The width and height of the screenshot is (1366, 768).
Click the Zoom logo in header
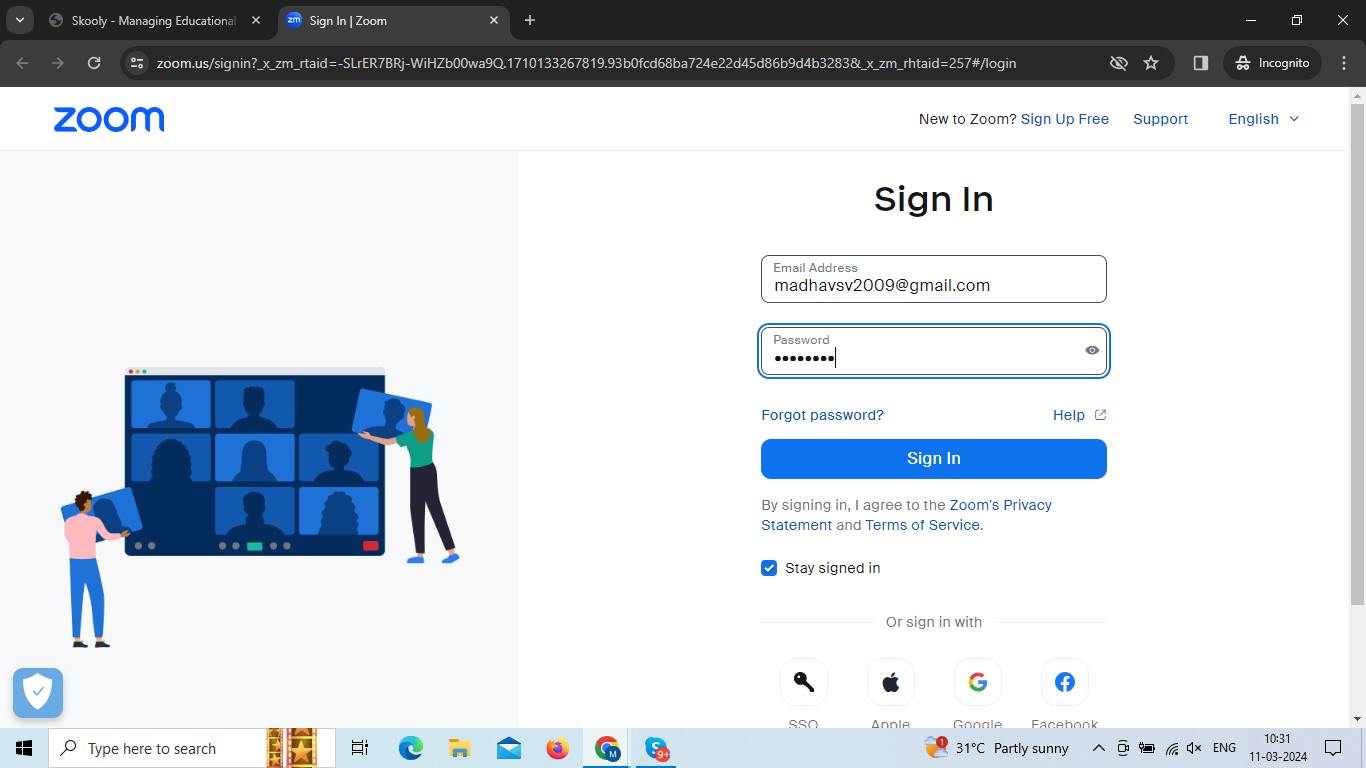coord(109,119)
